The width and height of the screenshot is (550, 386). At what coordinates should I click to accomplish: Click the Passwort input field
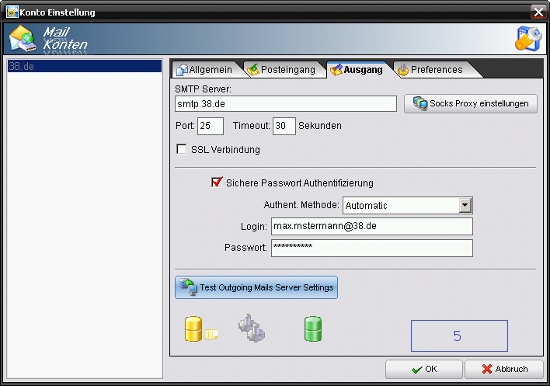[x=372, y=248]
